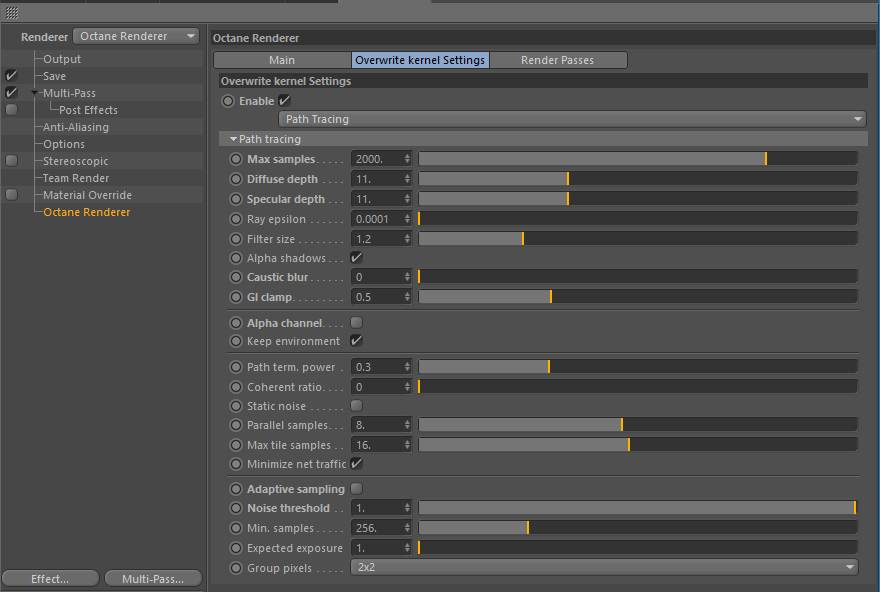The image size is (880, 592).
Task: Click the animation dot beside Caustic blur
Action: click(x=236, y=277)
